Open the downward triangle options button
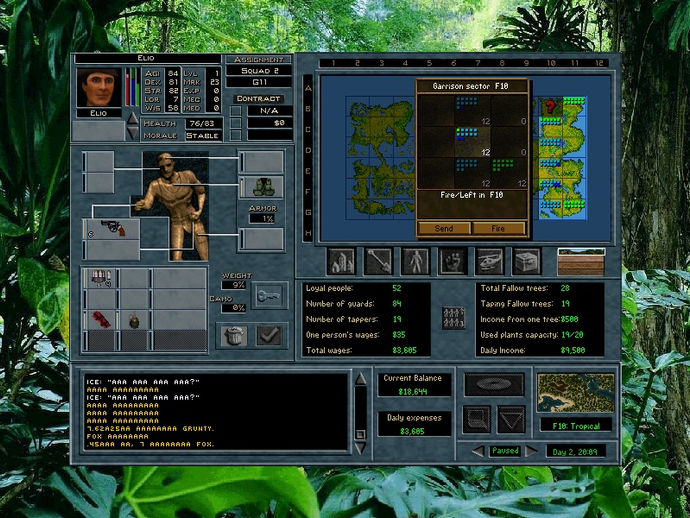The height and width of the screenshot is (518, 690). tap(511, 419)
